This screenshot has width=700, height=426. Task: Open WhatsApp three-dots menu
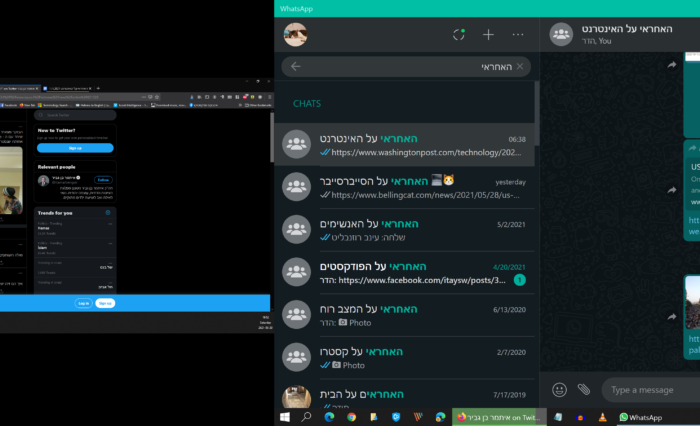point(518,34)
